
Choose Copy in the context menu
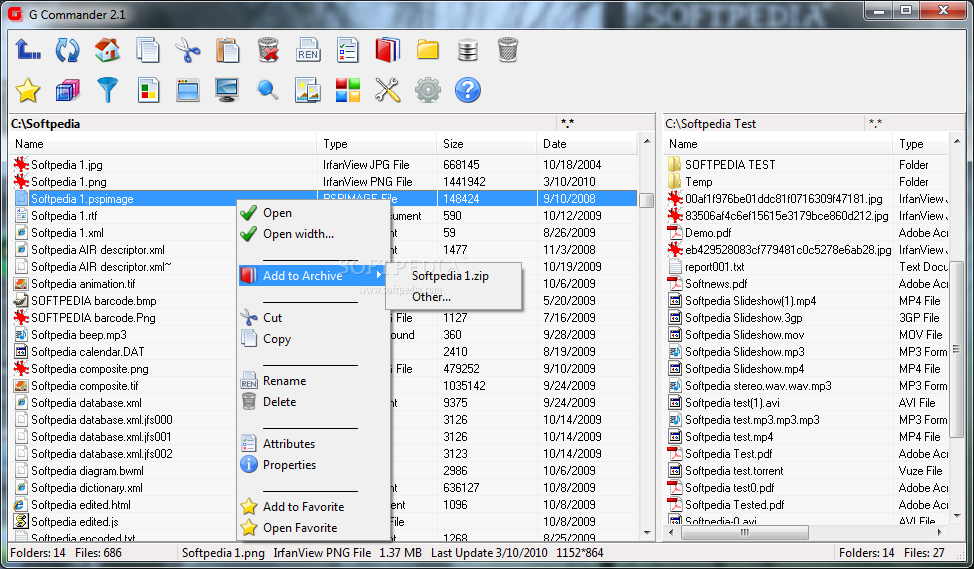[x=314, y=339]
